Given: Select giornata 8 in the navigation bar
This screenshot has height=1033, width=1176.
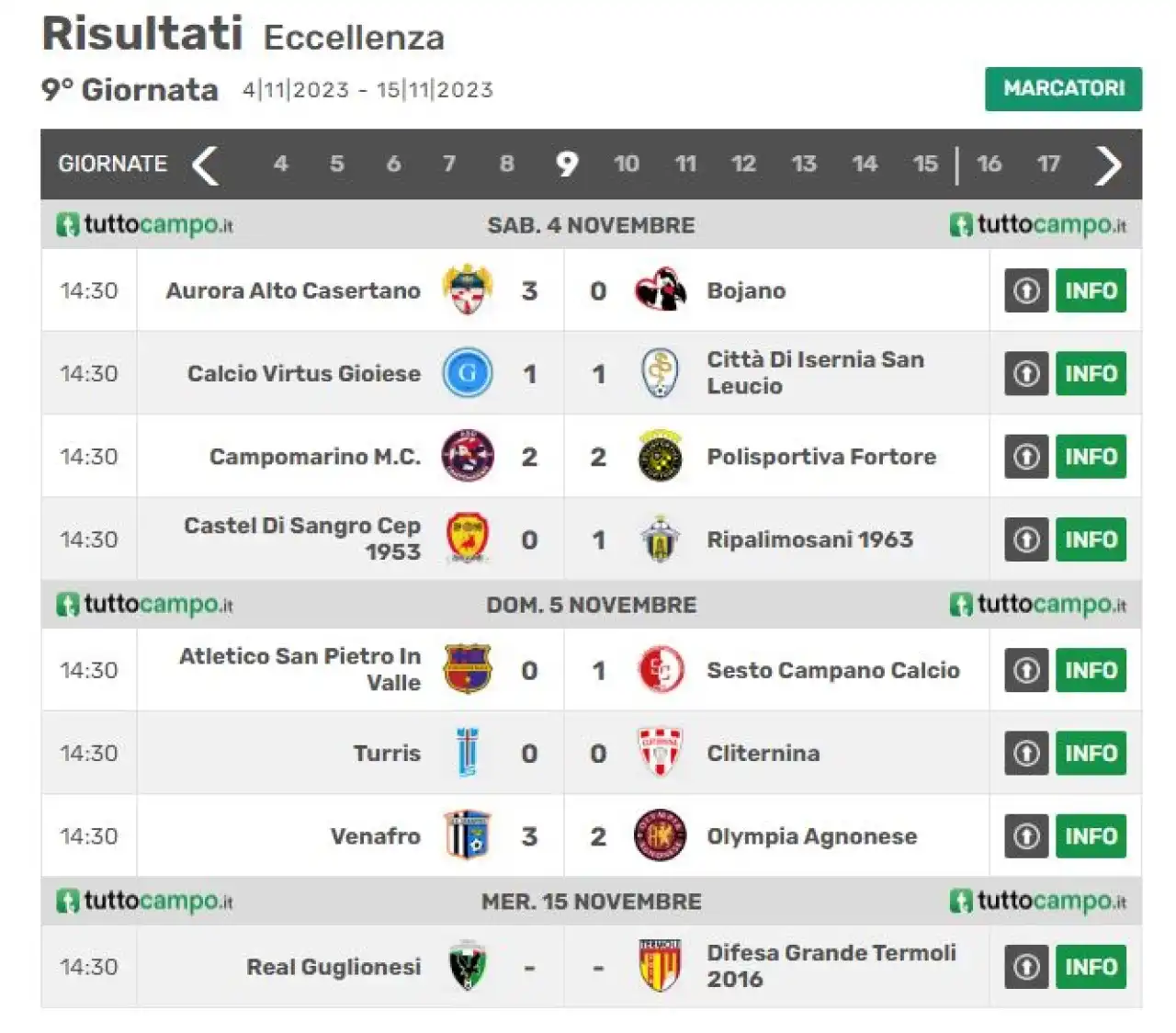Looking at the screenshot, I should click(x=506, y=165).
